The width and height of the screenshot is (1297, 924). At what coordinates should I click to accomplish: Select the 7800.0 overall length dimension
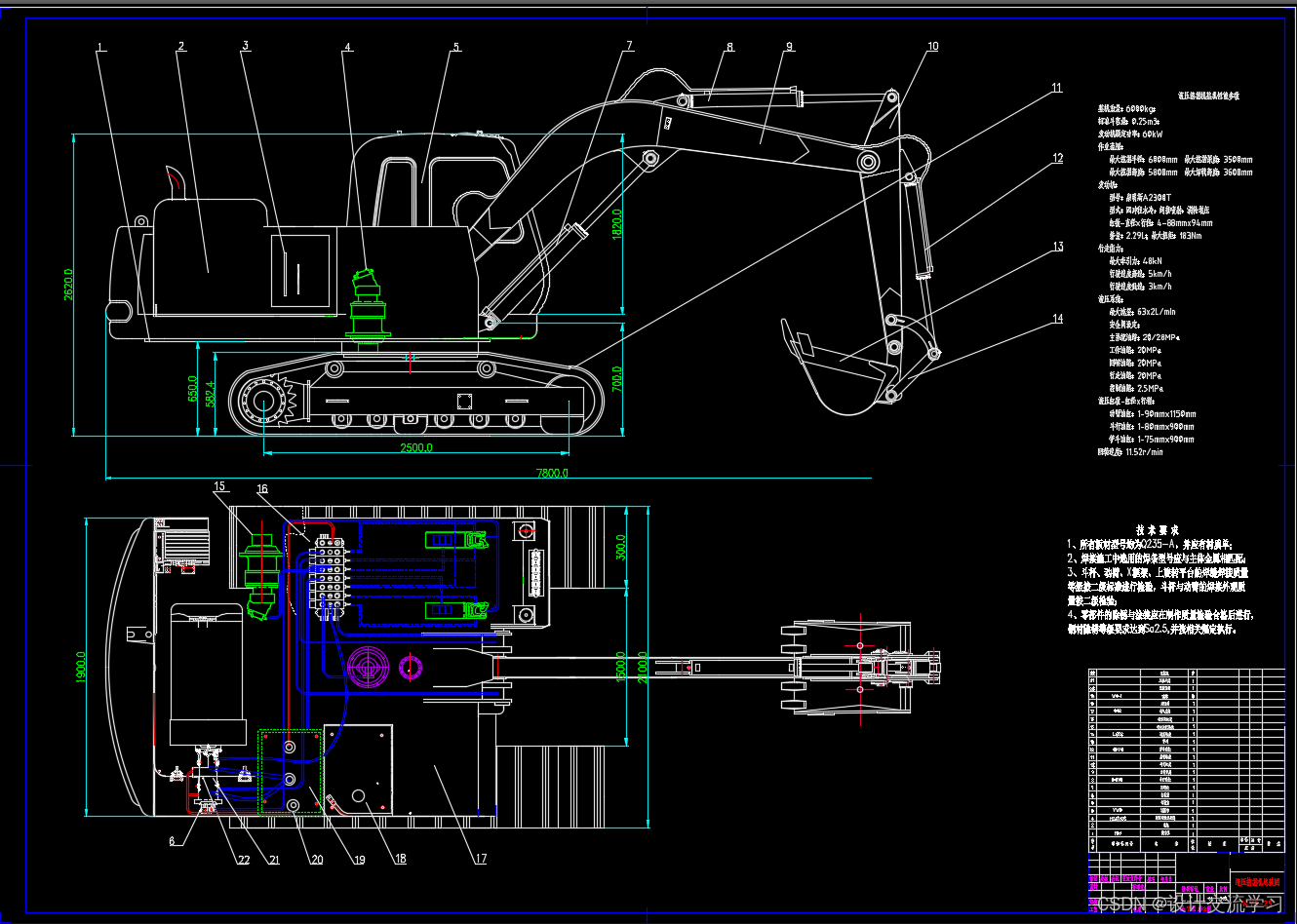click(x=552, y=473)
